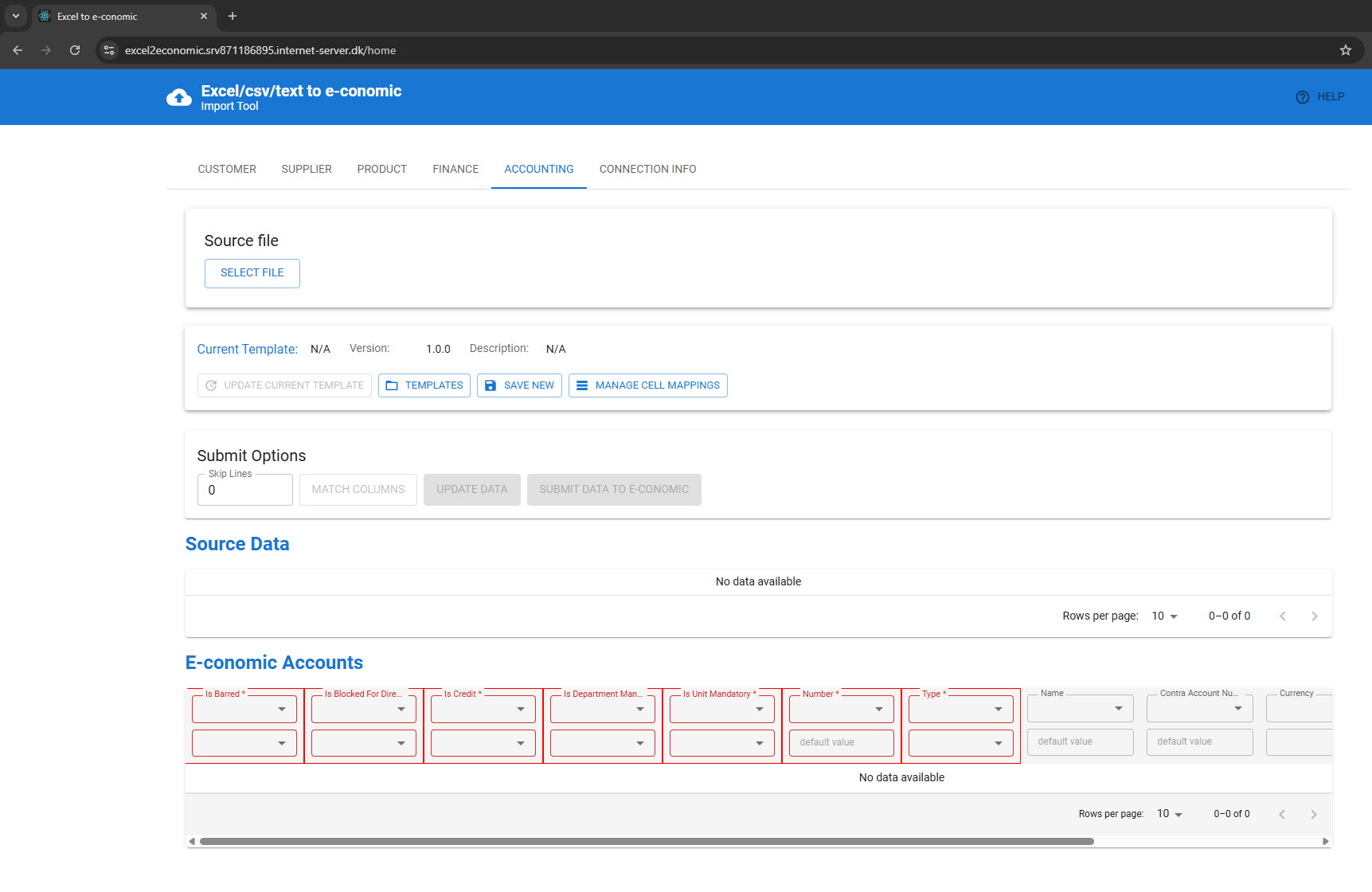Viewport: 1372px width, 892px height.
Task: Click scrollbar left arrow in accounts table
Action: [x=192, y=841]
